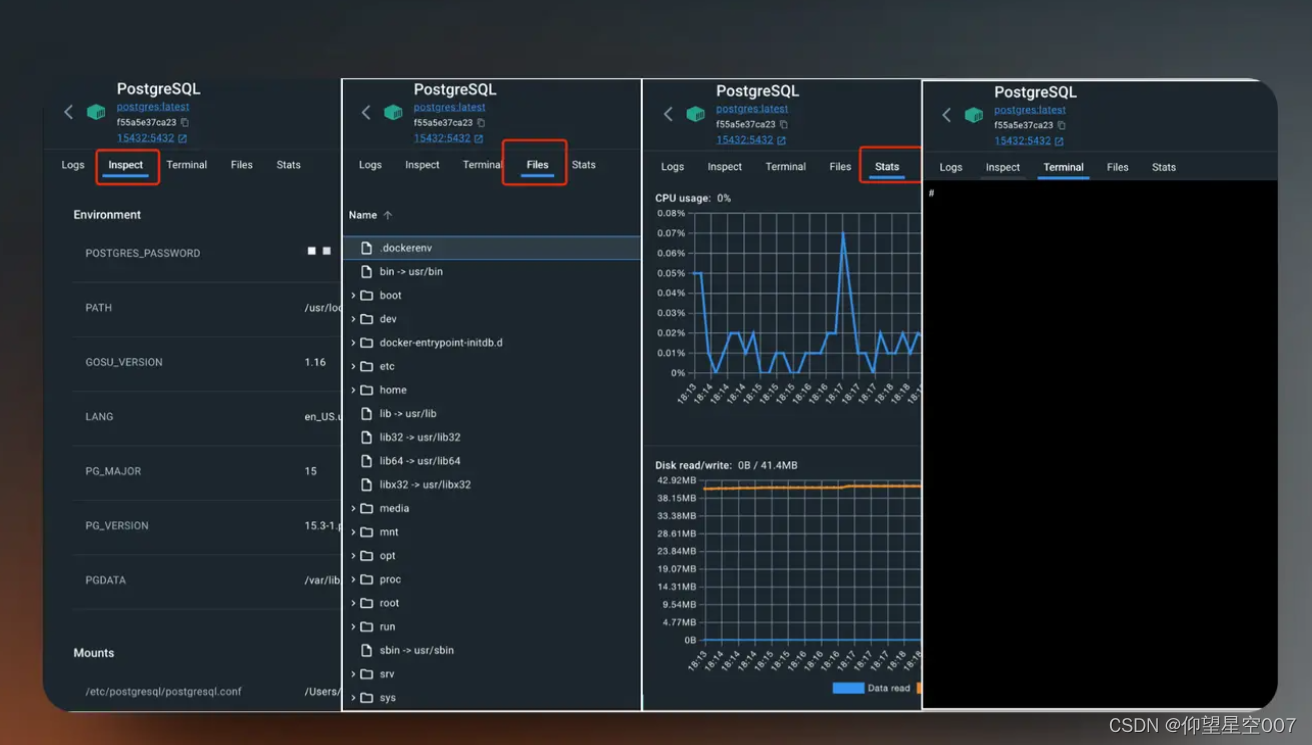The image size is (1312, 745).
Task: Click the blue Data read legend swatch
Action: tap(848, 688)
